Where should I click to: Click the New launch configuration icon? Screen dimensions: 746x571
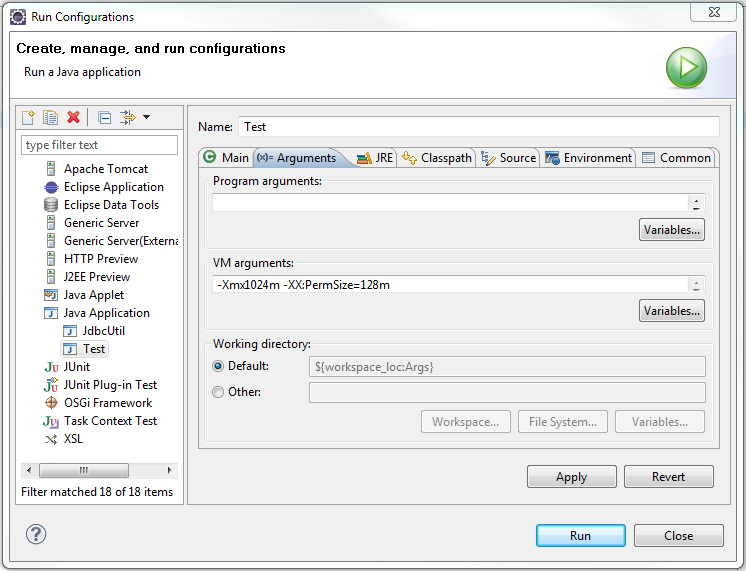pos(28,117)
